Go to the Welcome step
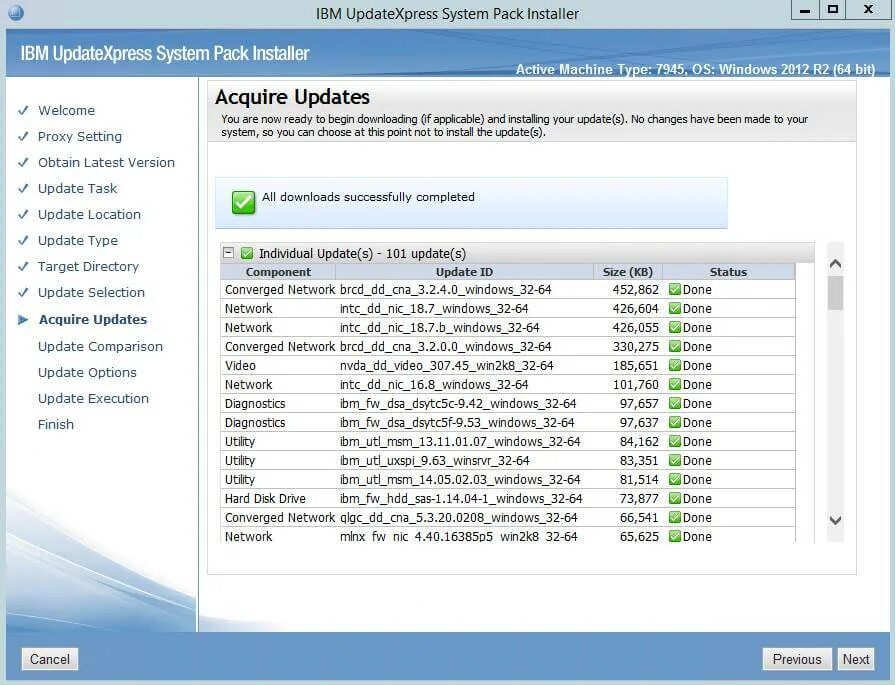895x685 pixels. (x=66, y=110)
